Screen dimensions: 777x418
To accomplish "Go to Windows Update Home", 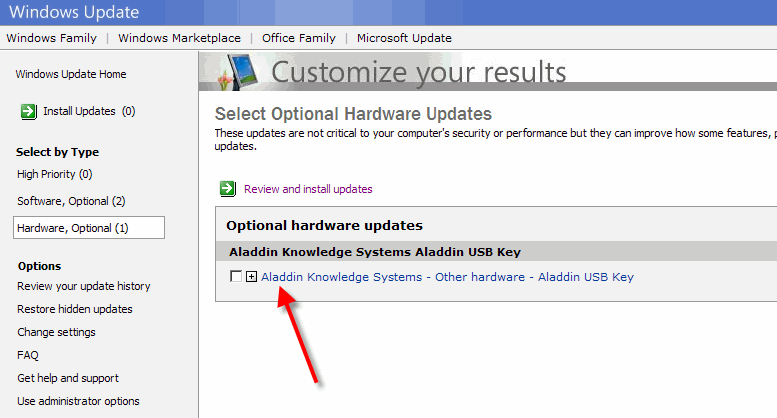I will click(x=71, y=74).
